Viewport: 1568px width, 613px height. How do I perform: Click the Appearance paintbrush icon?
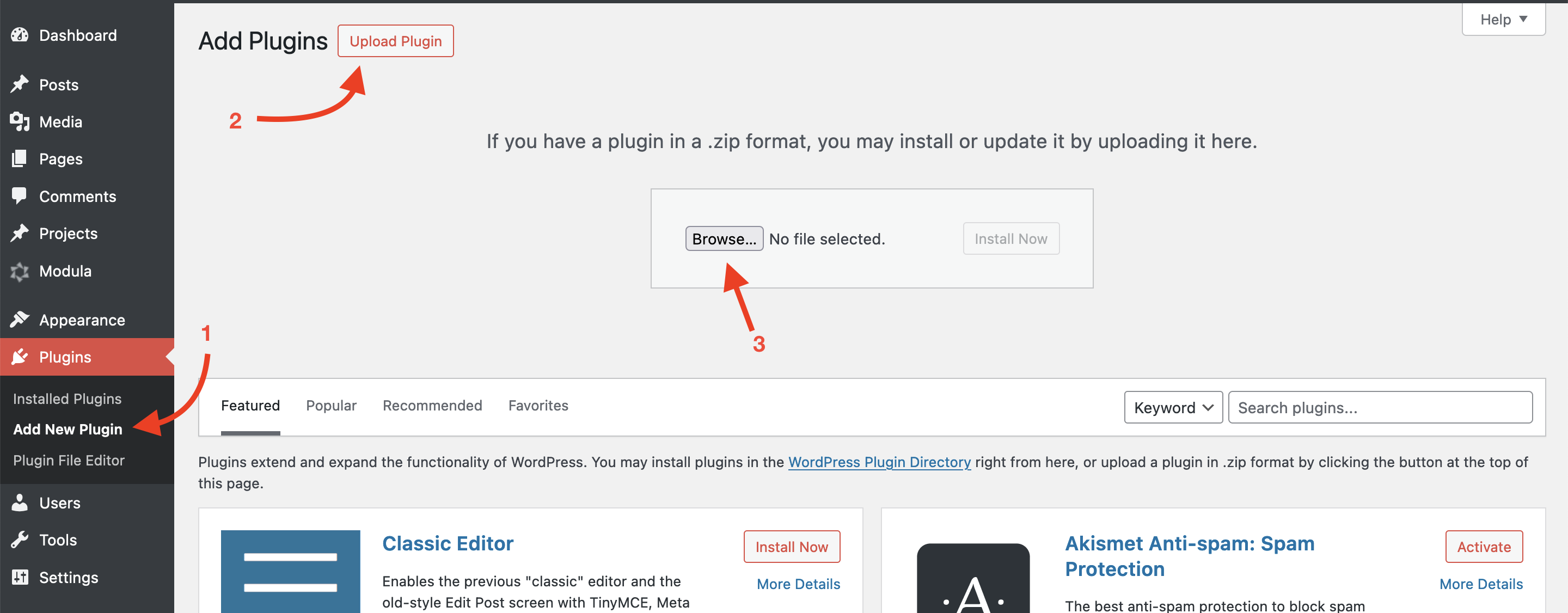(x=20, y=320)
